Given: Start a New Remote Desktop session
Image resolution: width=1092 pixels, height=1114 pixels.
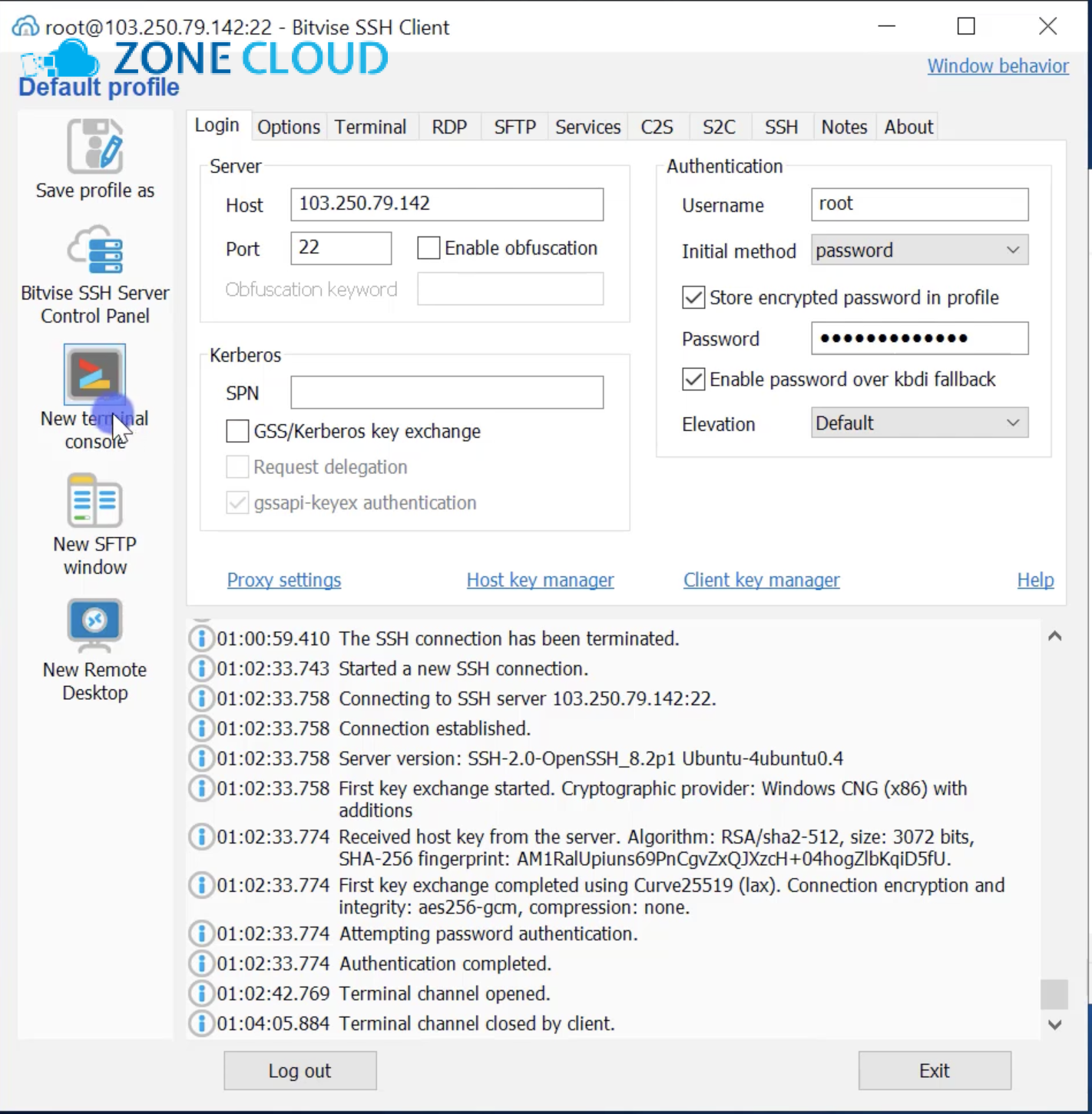Looking at the screenshot, I should pos(95,625).
